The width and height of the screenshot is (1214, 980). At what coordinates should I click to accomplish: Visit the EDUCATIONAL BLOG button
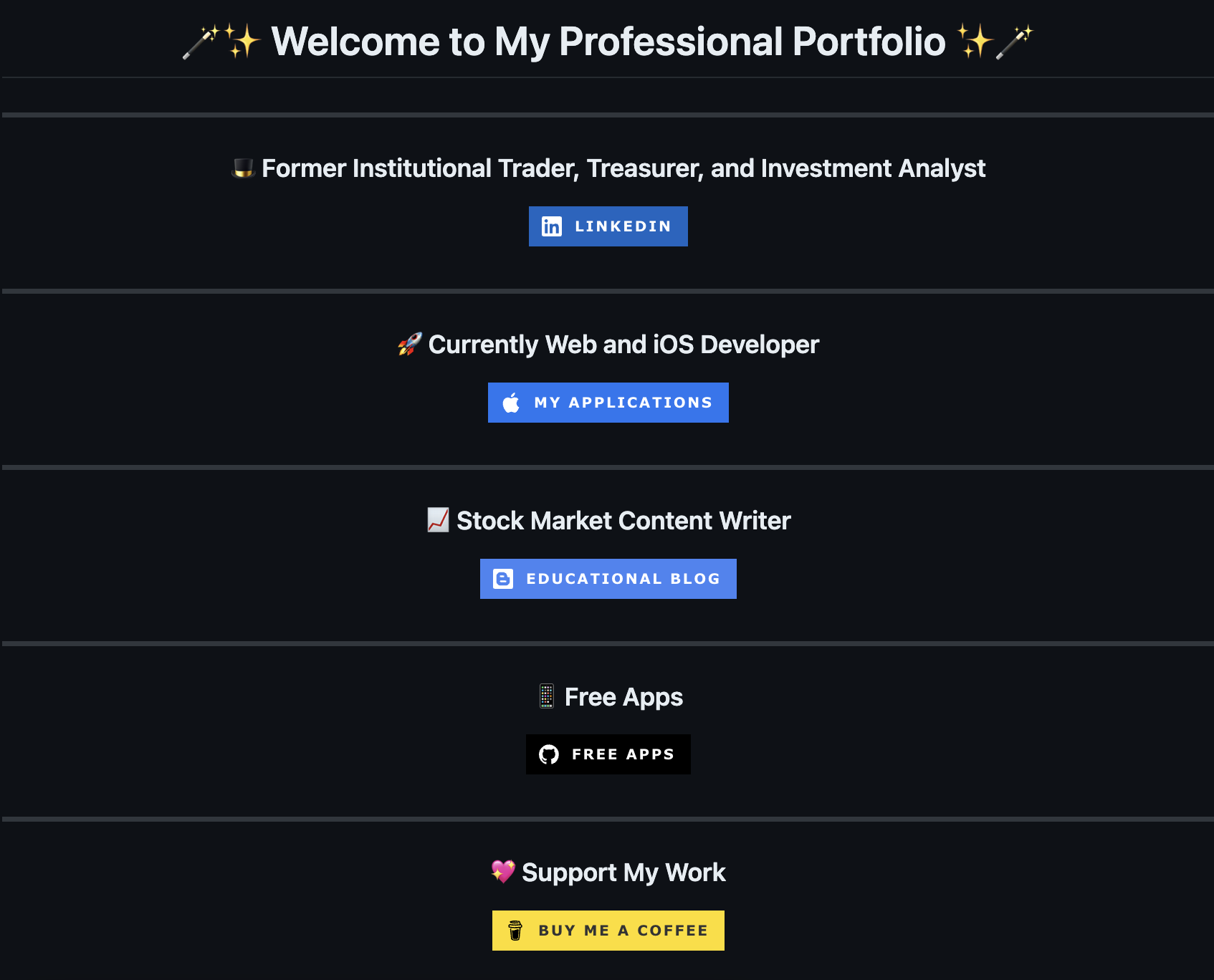623,579
